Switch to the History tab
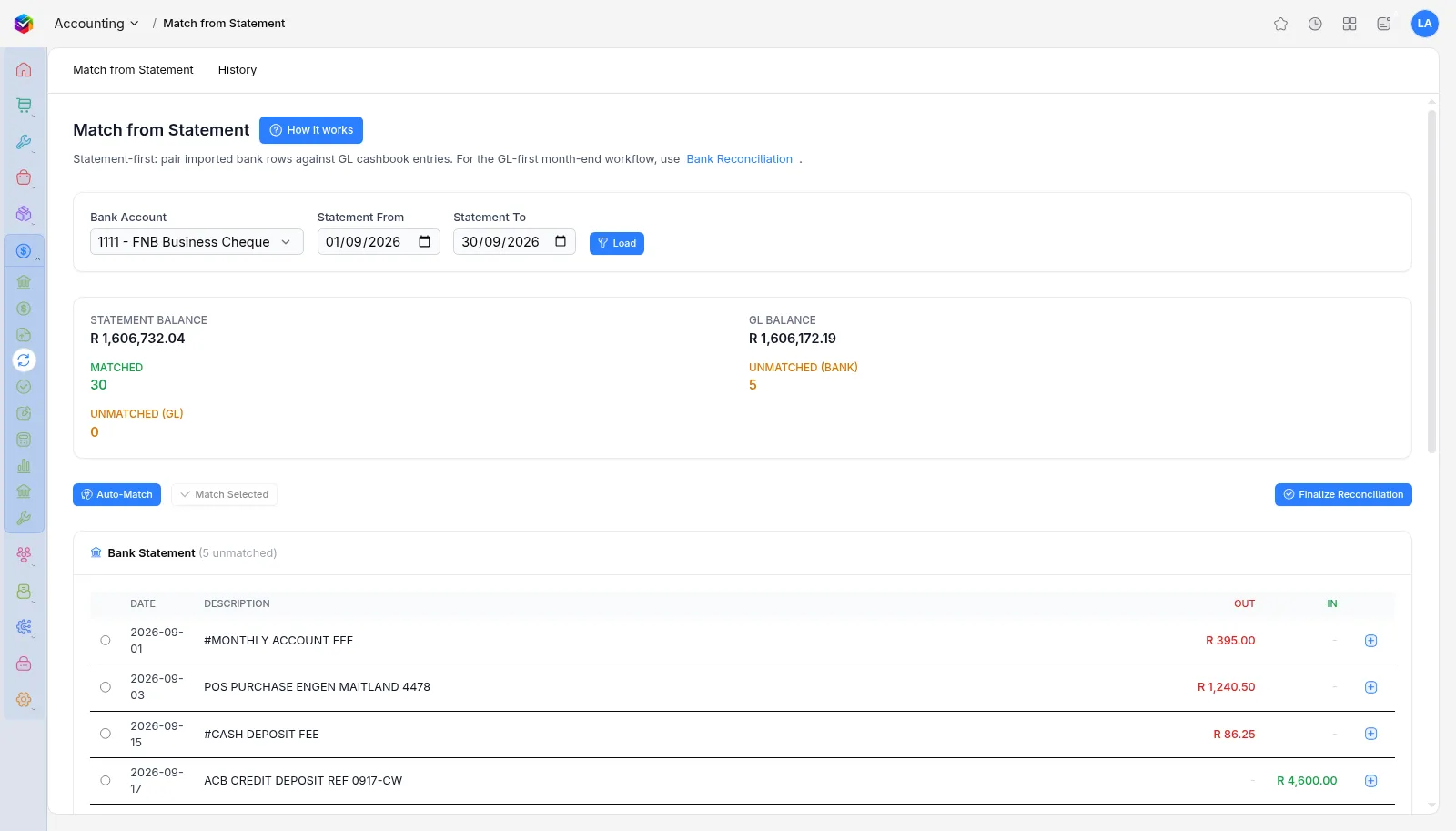This screenshot has width=1456, height=831. (238, 70)
